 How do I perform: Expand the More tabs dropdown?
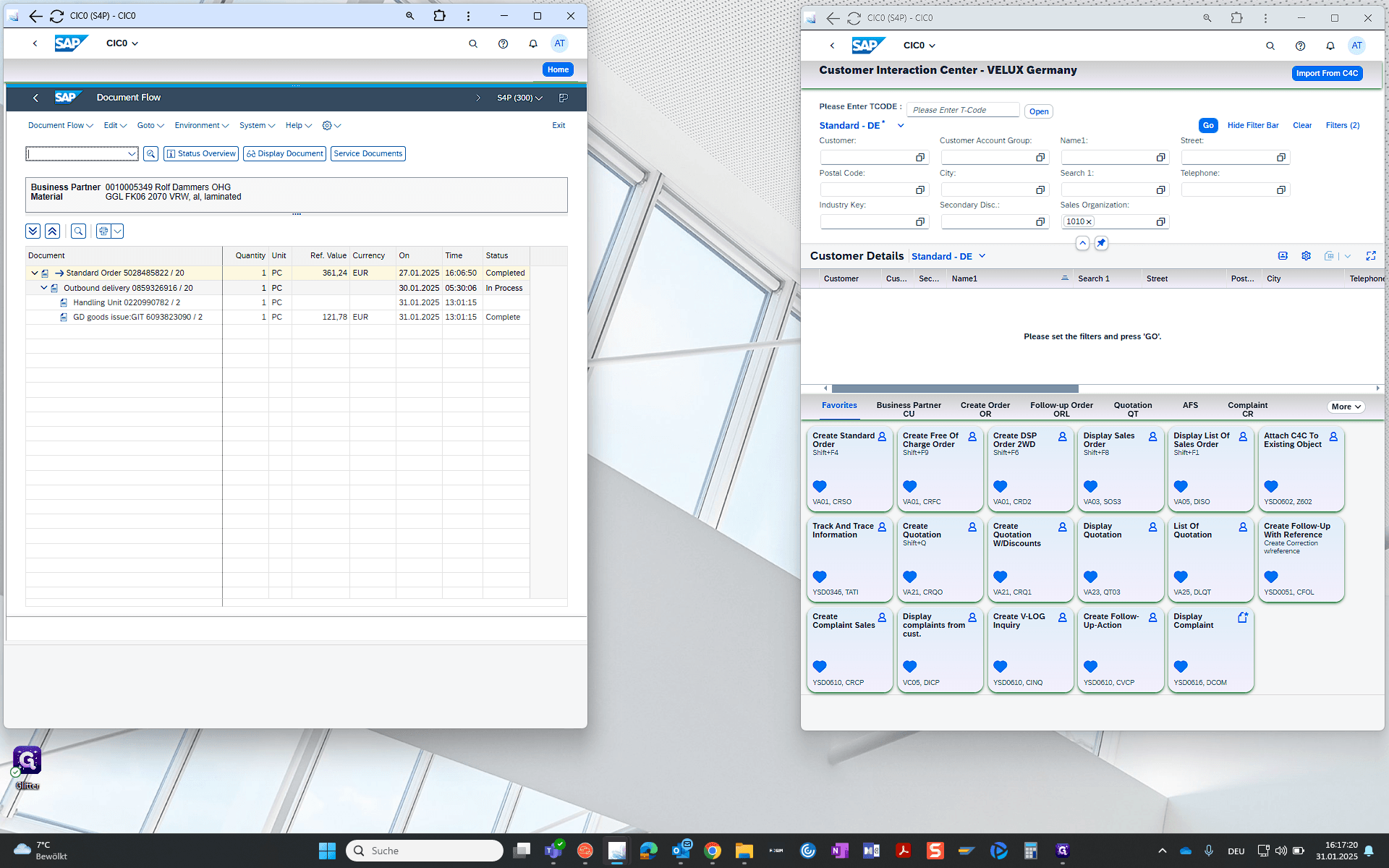pos(1346,407)
